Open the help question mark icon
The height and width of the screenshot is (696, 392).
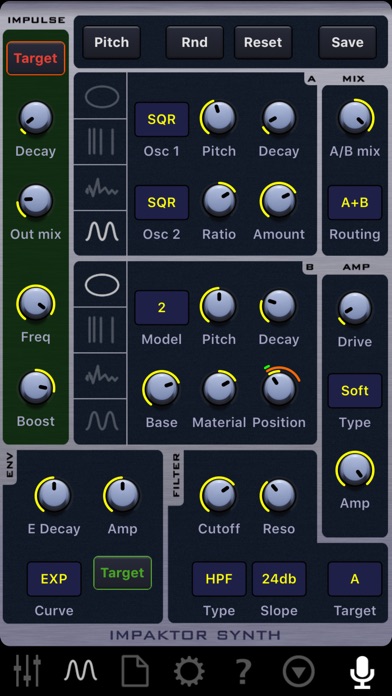243,671
